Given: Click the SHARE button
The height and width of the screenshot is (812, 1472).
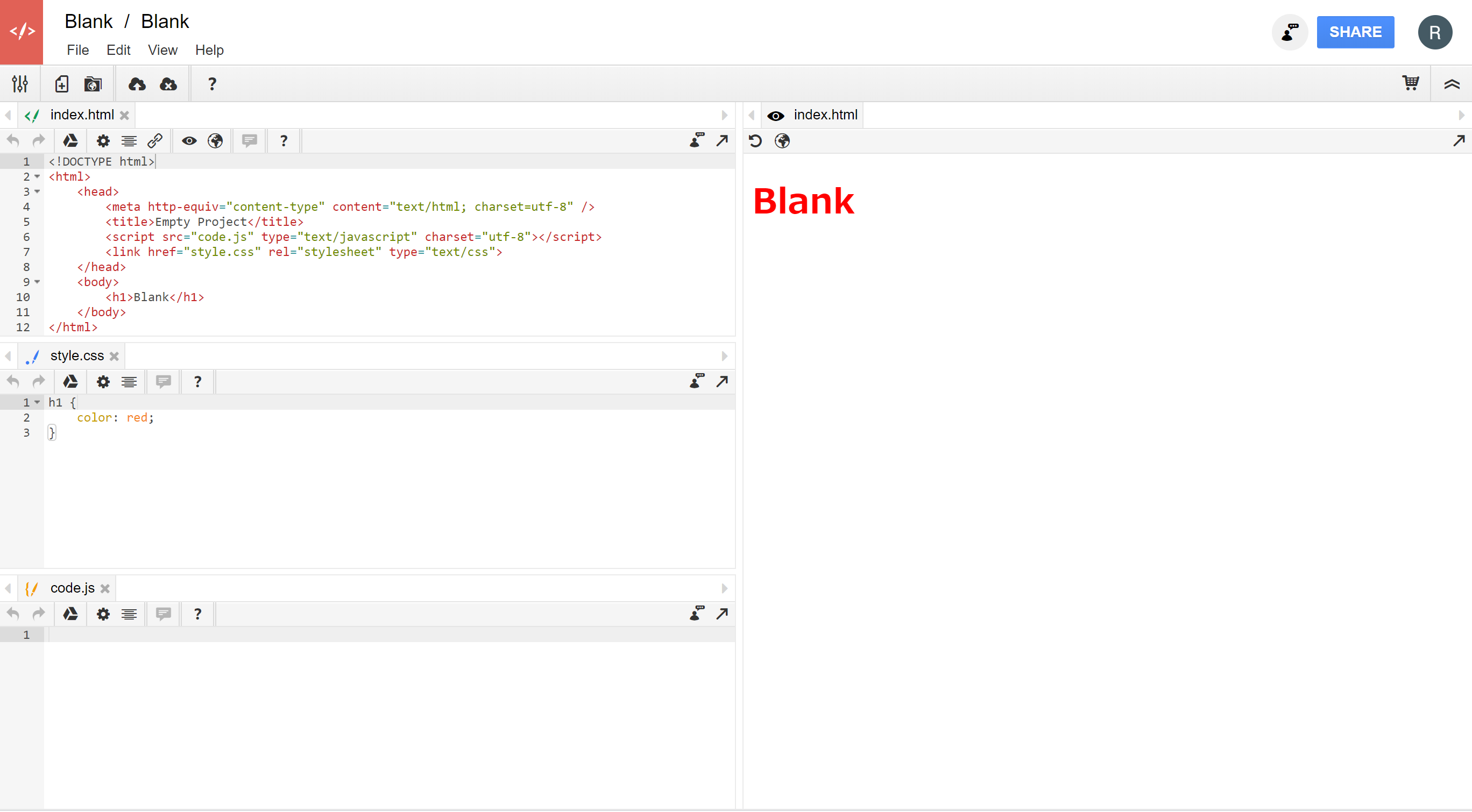Looking at the screenshot, I should click(x=1355, y=32).
